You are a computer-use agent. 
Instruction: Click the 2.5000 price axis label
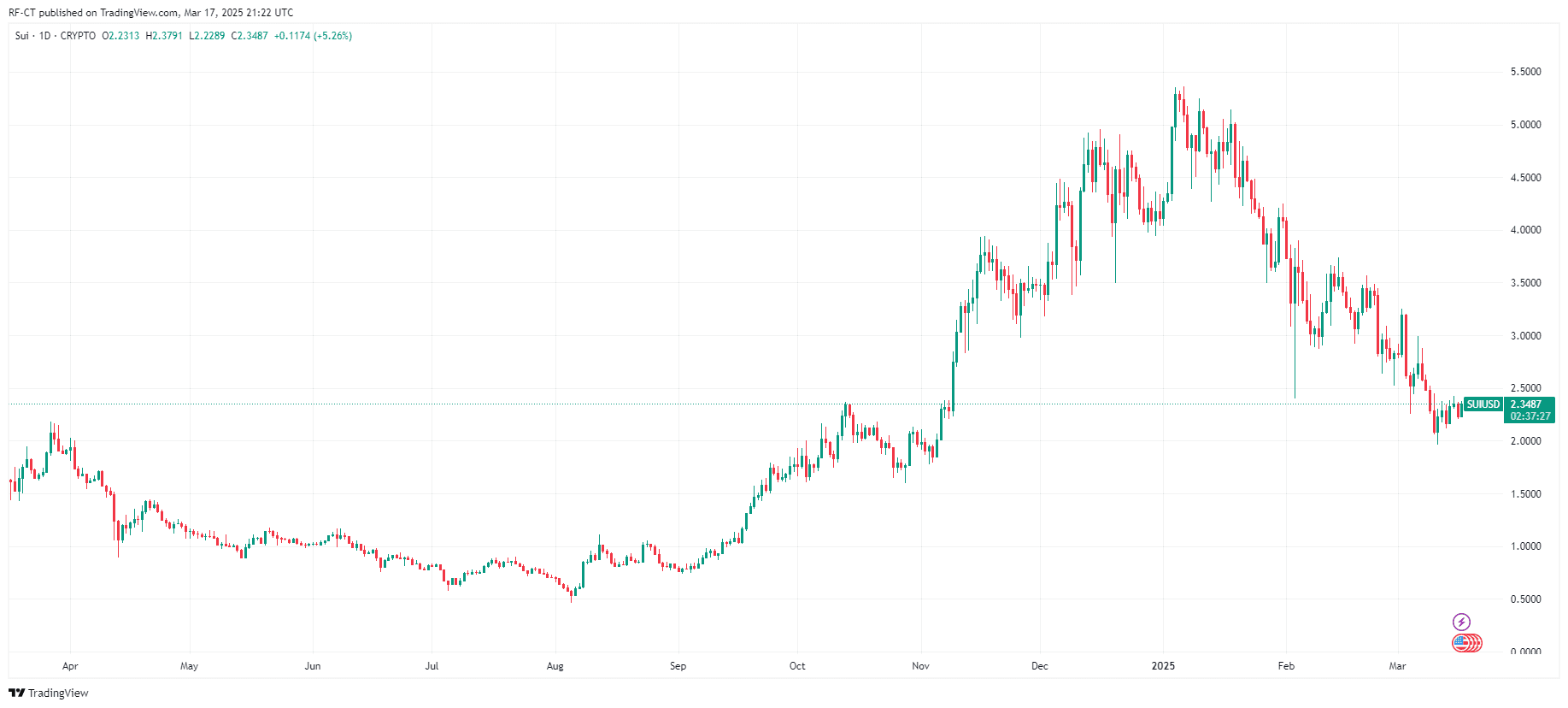point(1525,388)
